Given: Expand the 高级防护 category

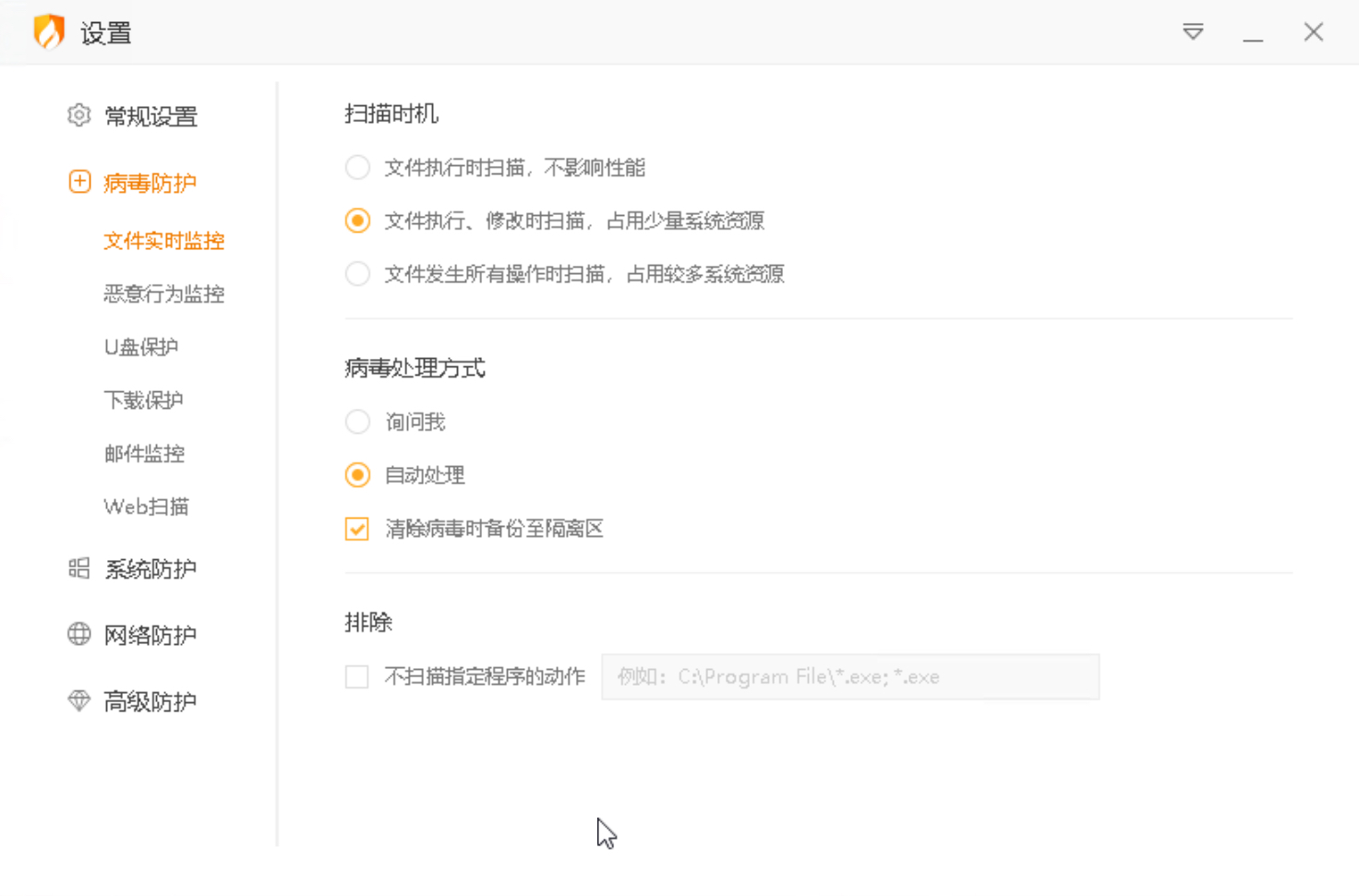Looking at the screenshot, I should click(150, 702).
